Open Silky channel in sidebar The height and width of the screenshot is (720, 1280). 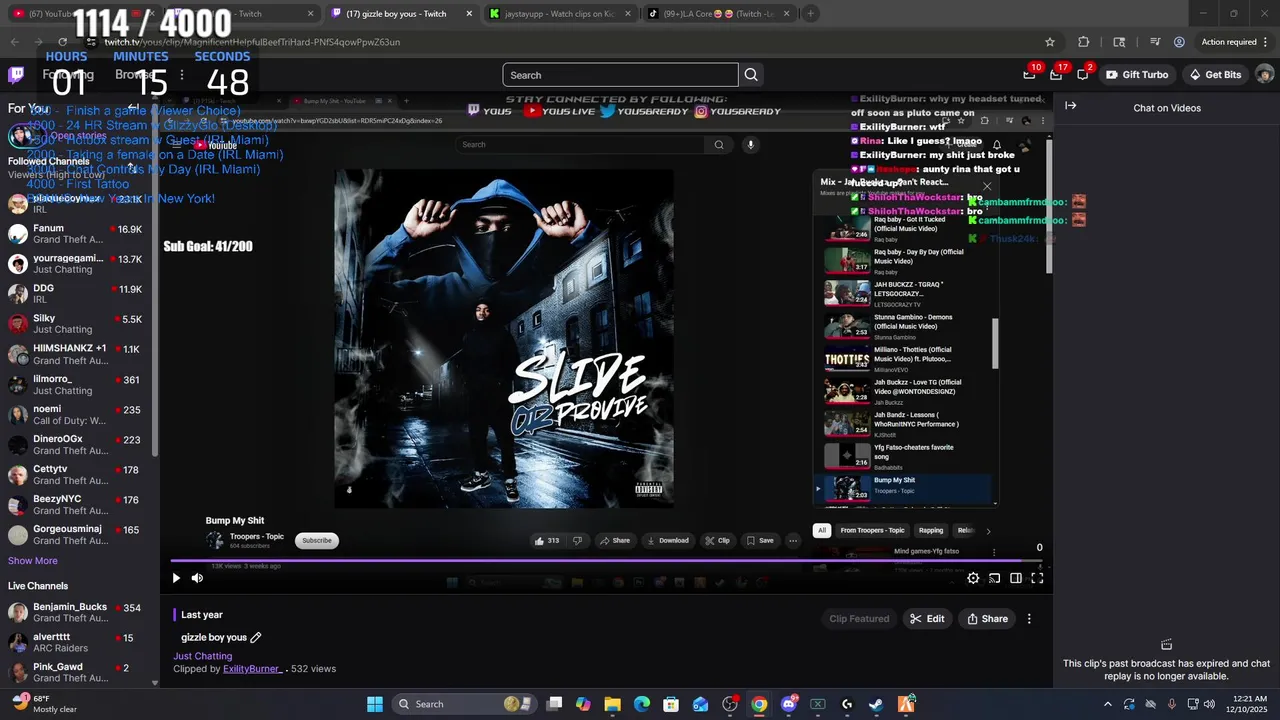(76, 324)
